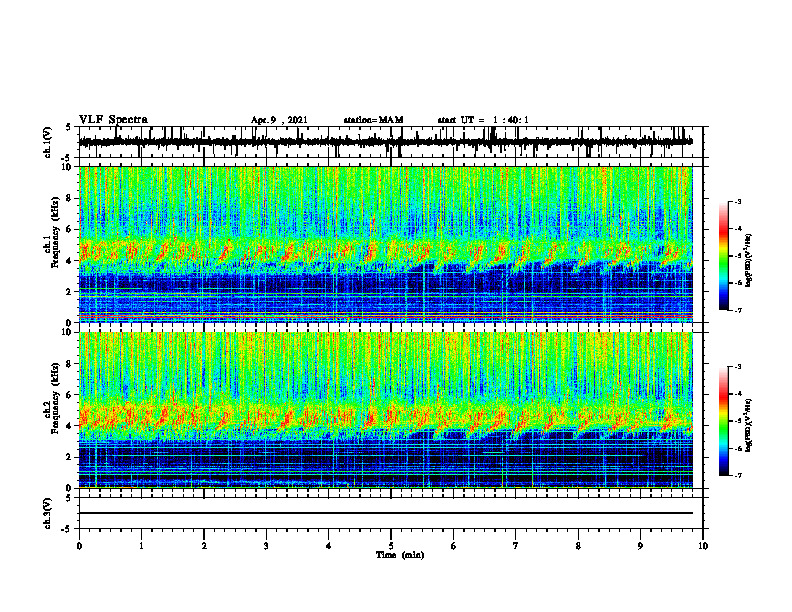Select the "start UT = 1:40:1" header
792x612 pixels.
(483, 120)
